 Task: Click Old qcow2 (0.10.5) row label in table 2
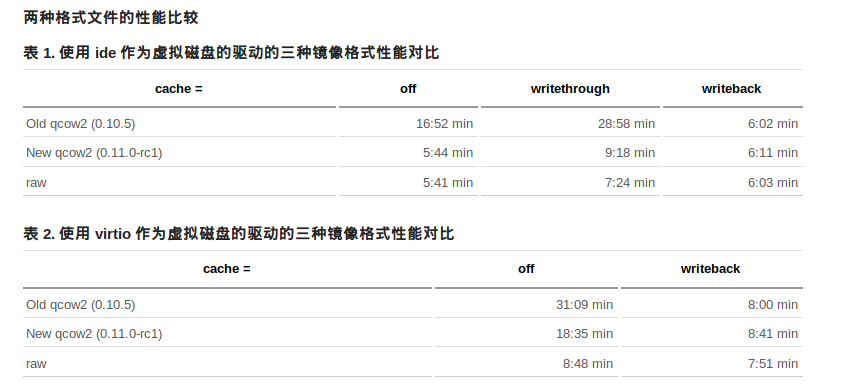tap(80, 305)
